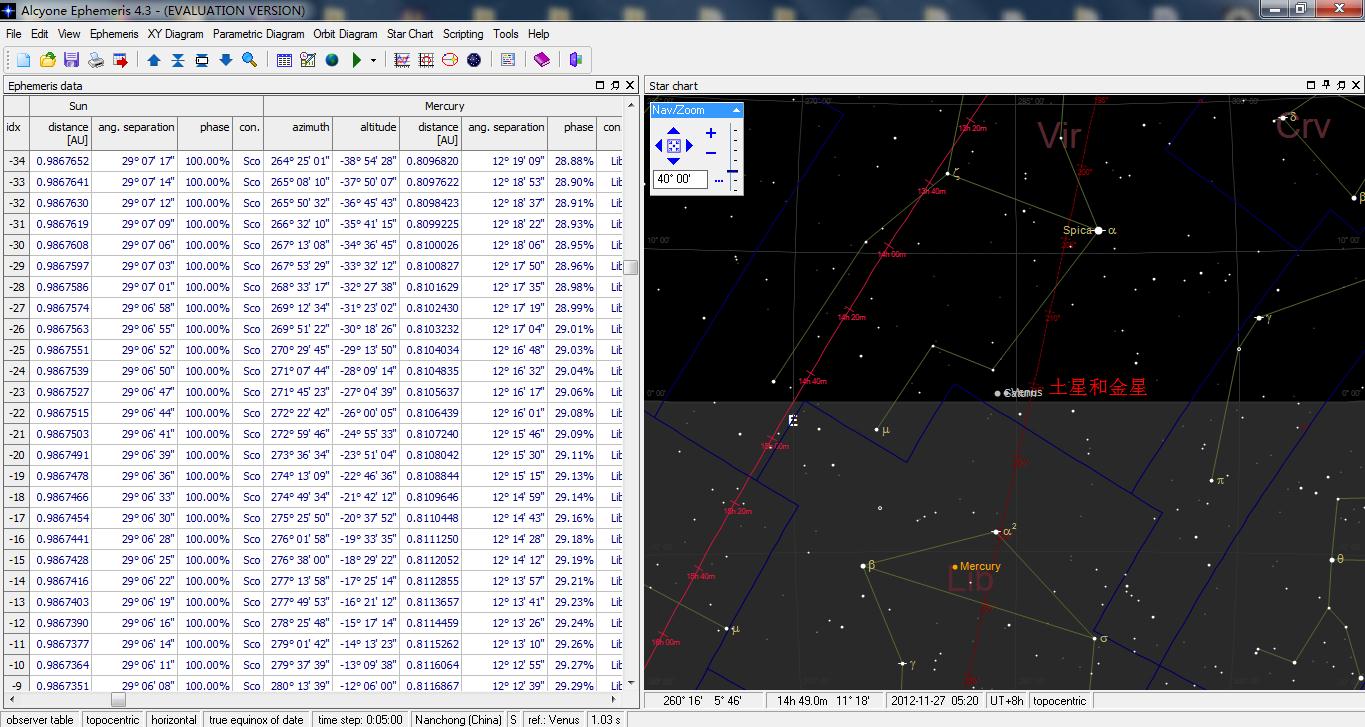The image size is (1365, 727).
Task: Click the Nav/Zoom vertical zoom slider handle
Action: [x=733, y=171]
